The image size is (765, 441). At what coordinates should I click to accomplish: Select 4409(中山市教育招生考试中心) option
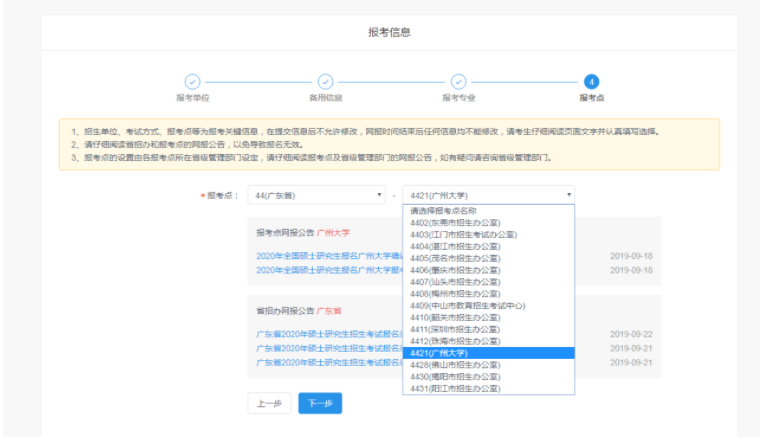coord(488,306)
